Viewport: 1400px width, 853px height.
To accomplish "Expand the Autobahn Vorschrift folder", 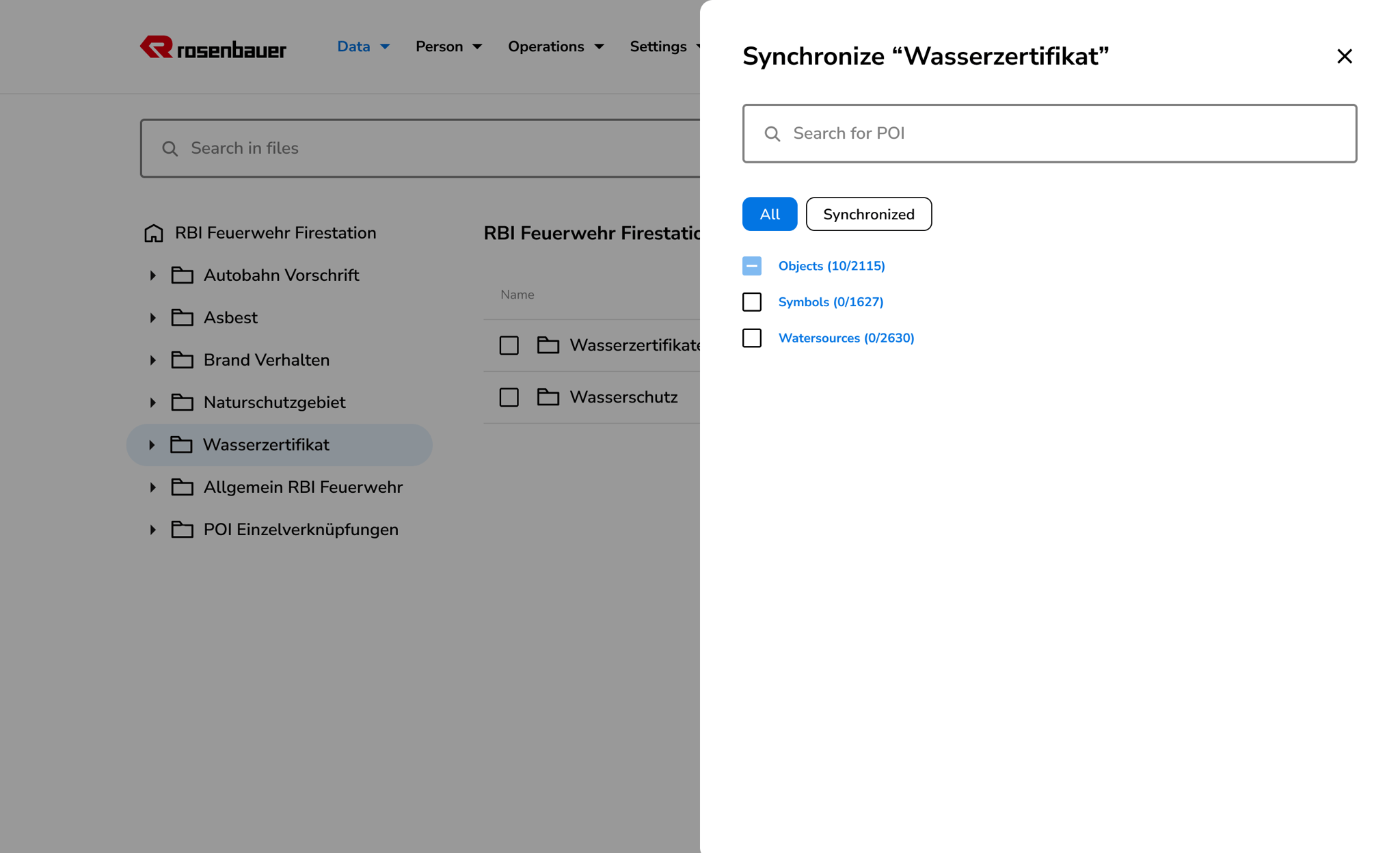I will point(152,275).
